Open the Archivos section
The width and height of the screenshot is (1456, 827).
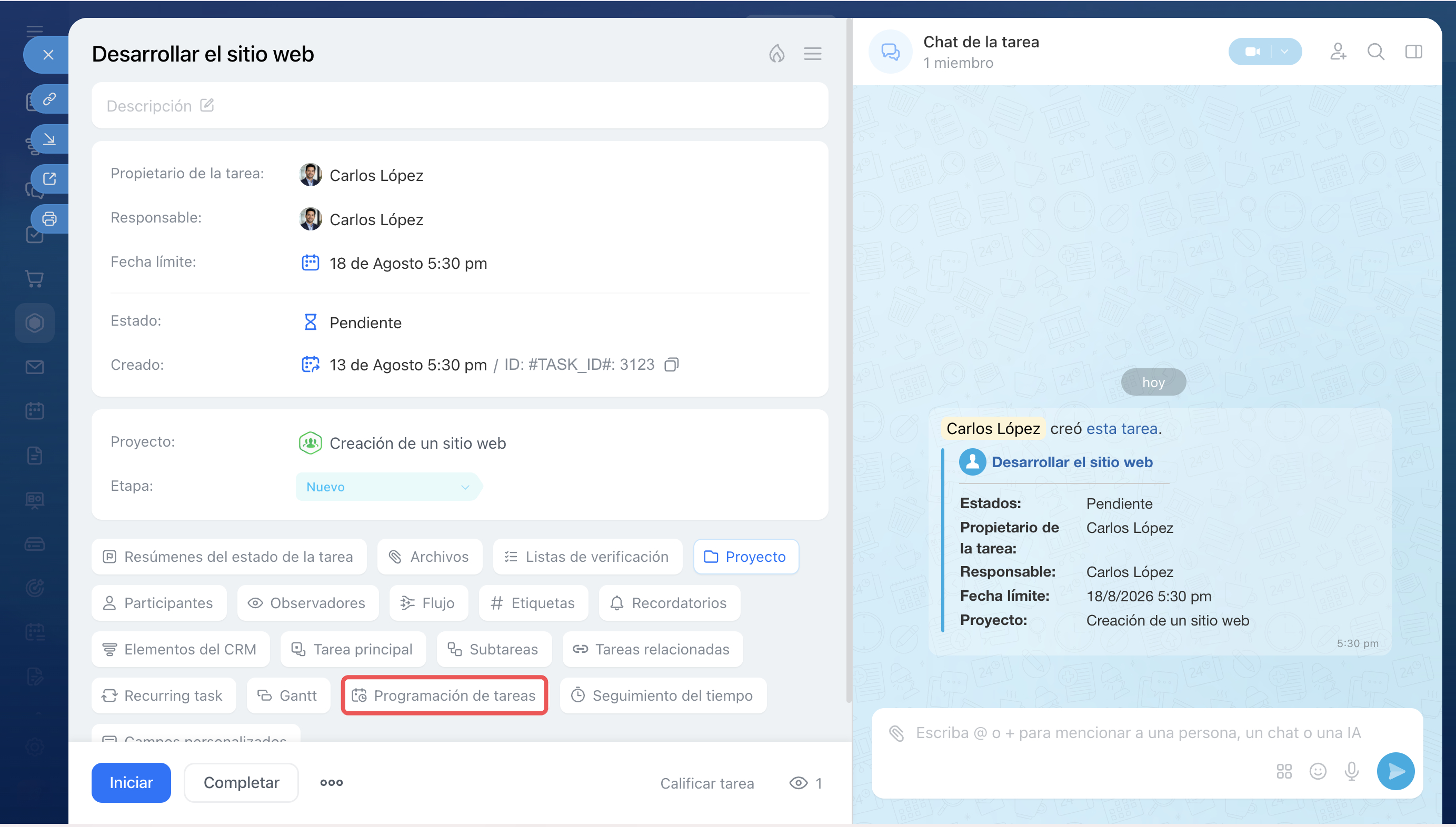(430, 557)
